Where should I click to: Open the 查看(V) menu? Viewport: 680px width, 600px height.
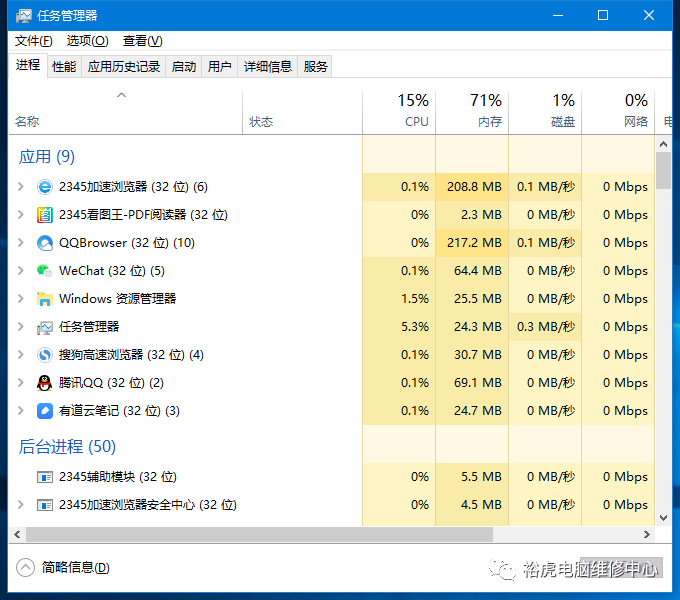point(142,41)
